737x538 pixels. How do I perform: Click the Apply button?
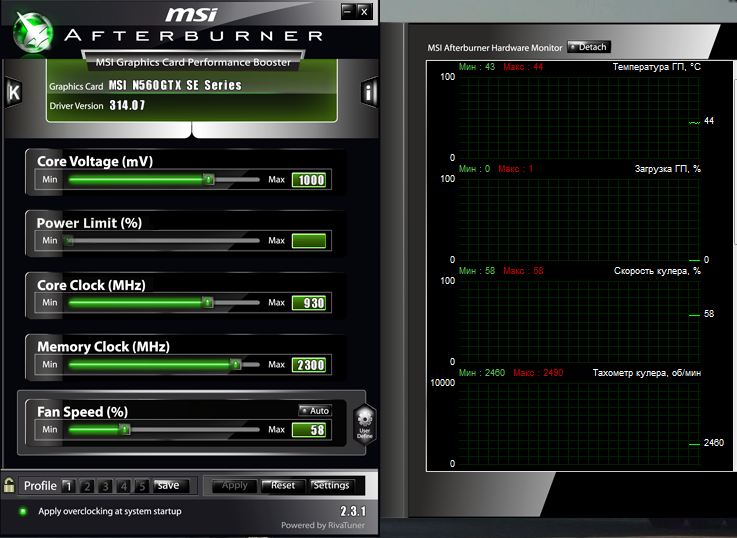point(235,485)
